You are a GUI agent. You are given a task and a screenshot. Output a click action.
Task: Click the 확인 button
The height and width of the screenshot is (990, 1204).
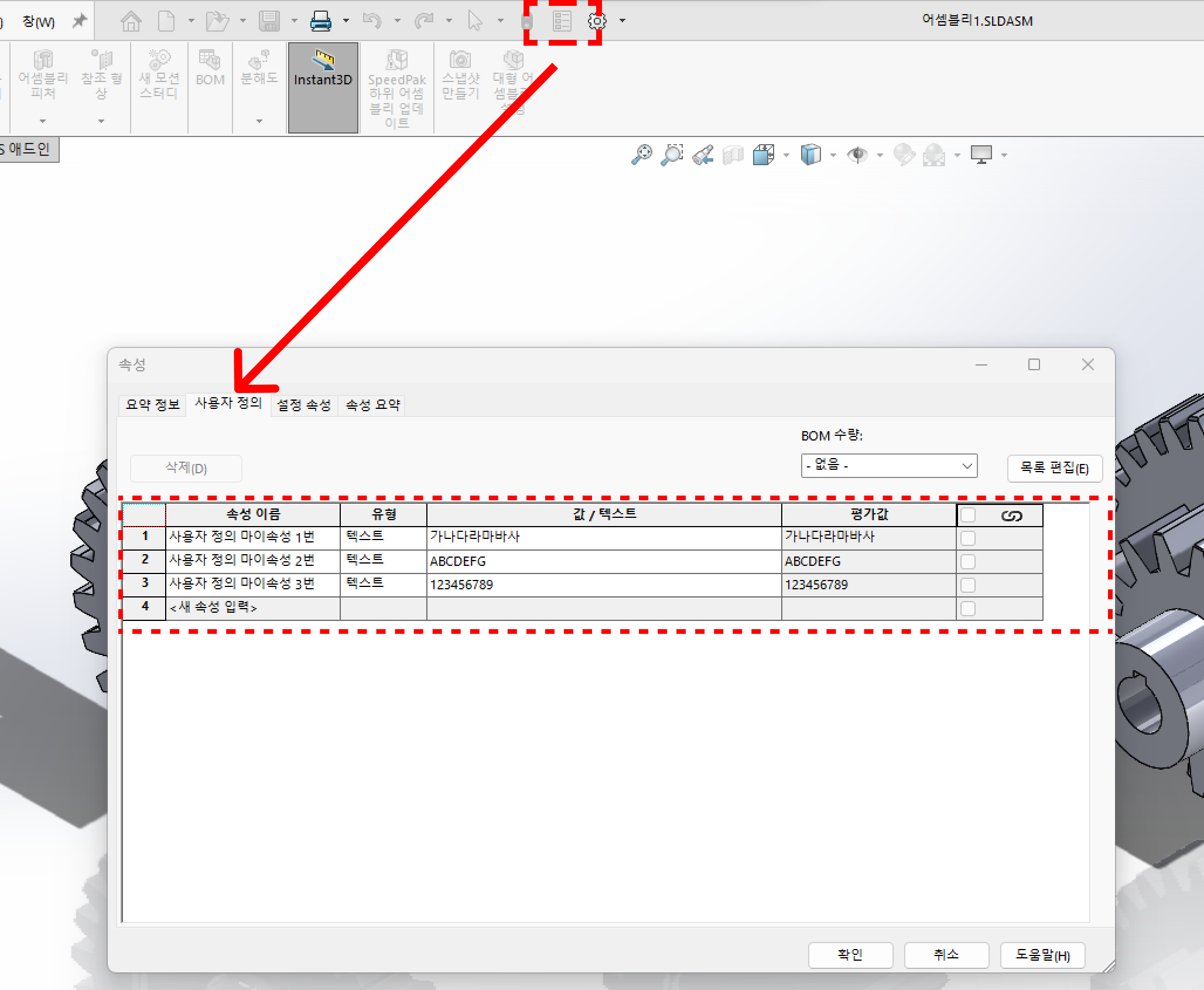tap(850, 955)
